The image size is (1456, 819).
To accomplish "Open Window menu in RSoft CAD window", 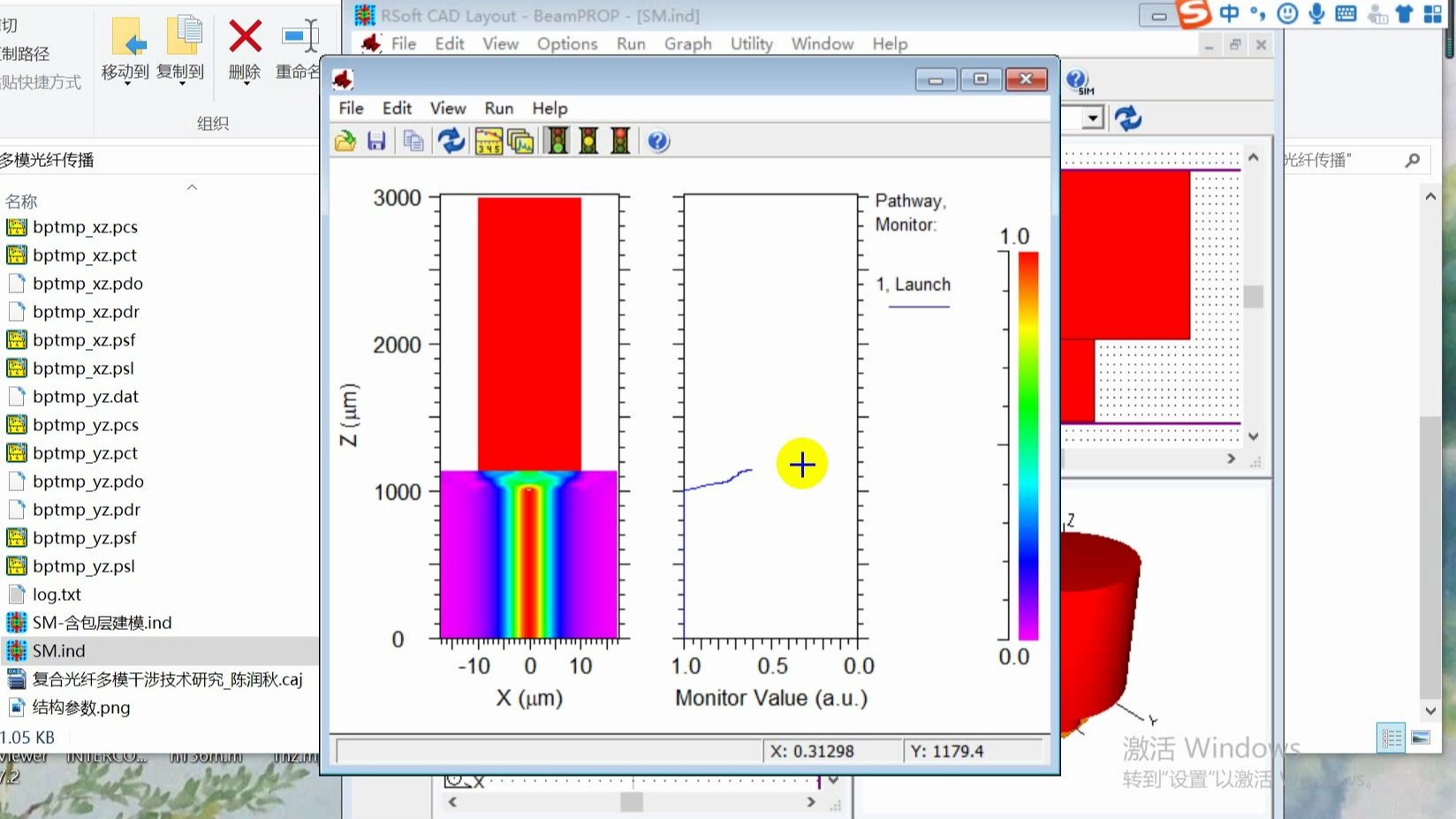I will point(822,43).
